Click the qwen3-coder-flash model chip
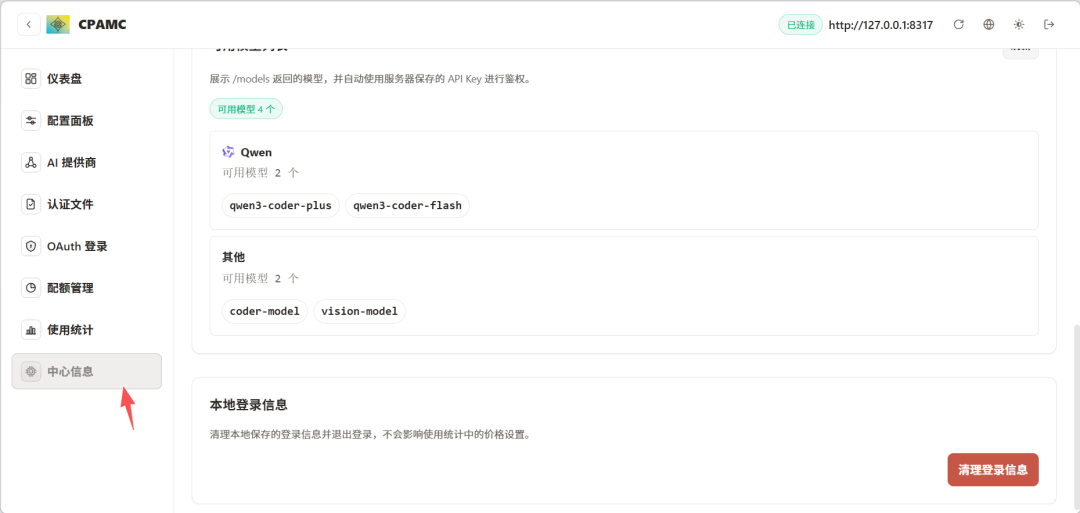The image size is (1080, 513). (x=408, y=205)
